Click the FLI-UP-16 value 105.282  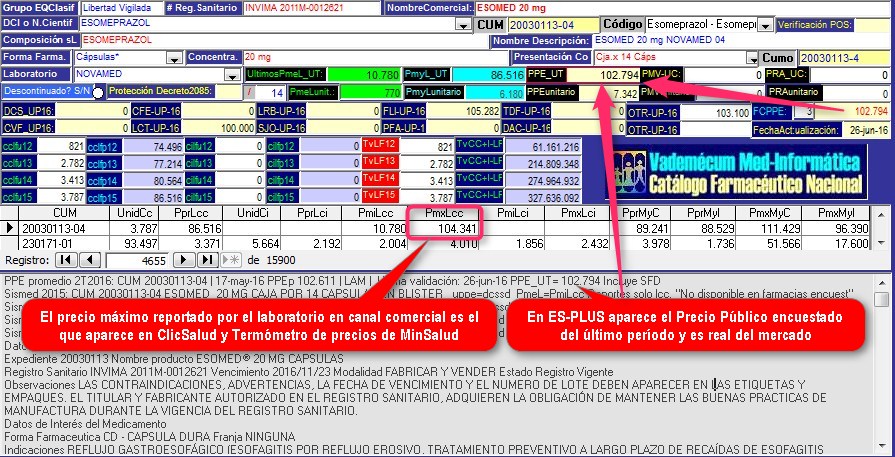(x=463, y=111)
